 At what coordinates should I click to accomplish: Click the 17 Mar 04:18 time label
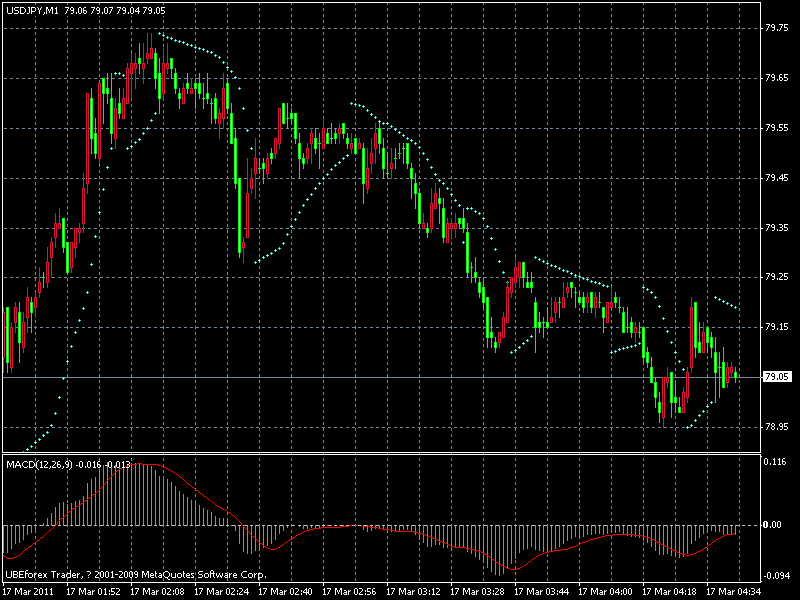coord(669,592)
